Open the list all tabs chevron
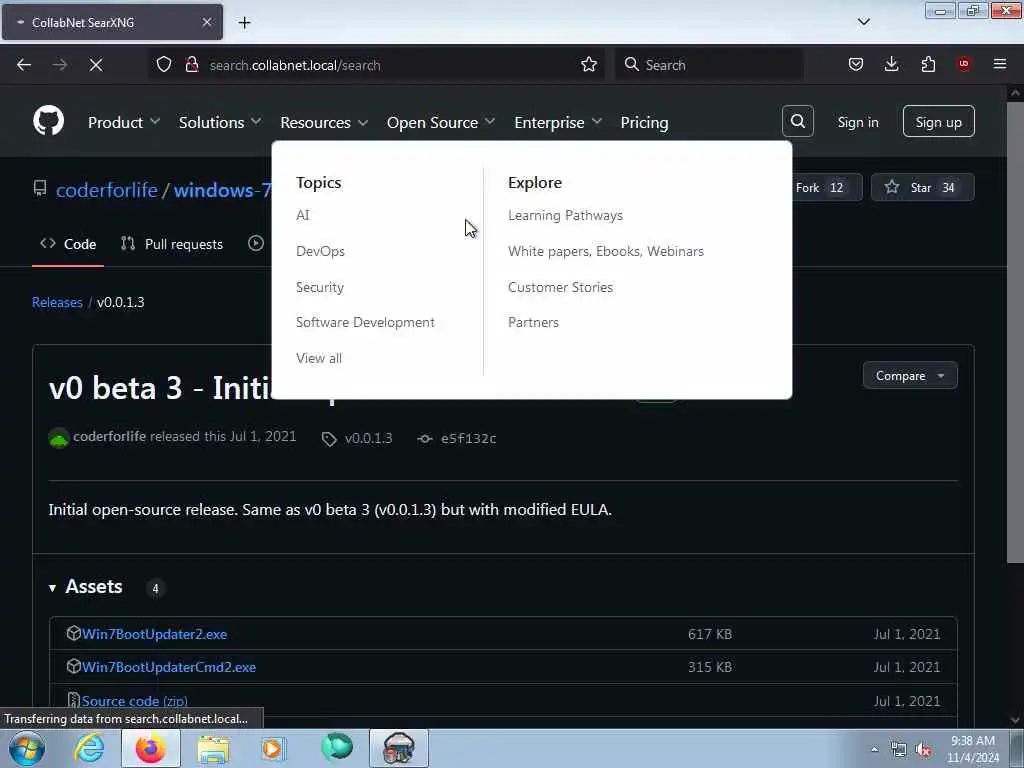 (863, 22)
